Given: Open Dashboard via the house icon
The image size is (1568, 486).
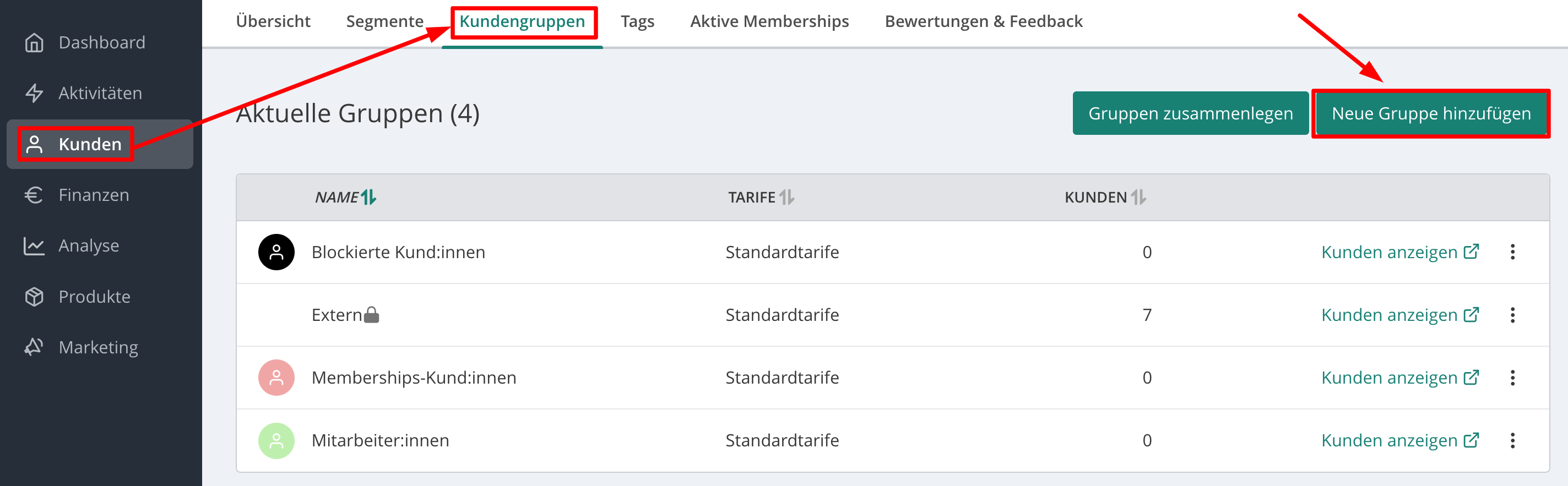Looking at the screenshot, I should pos(34,42).
